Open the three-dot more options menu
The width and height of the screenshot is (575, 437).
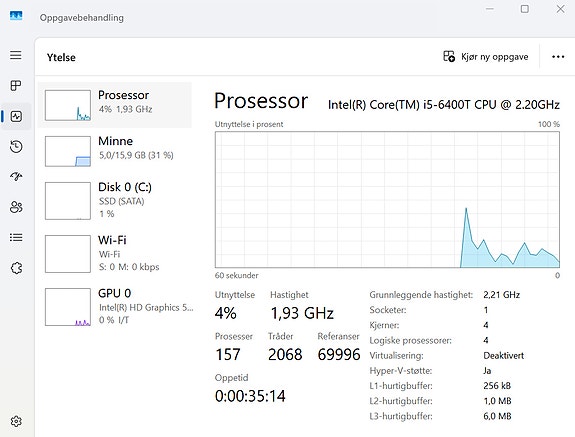tap(558, 57)
